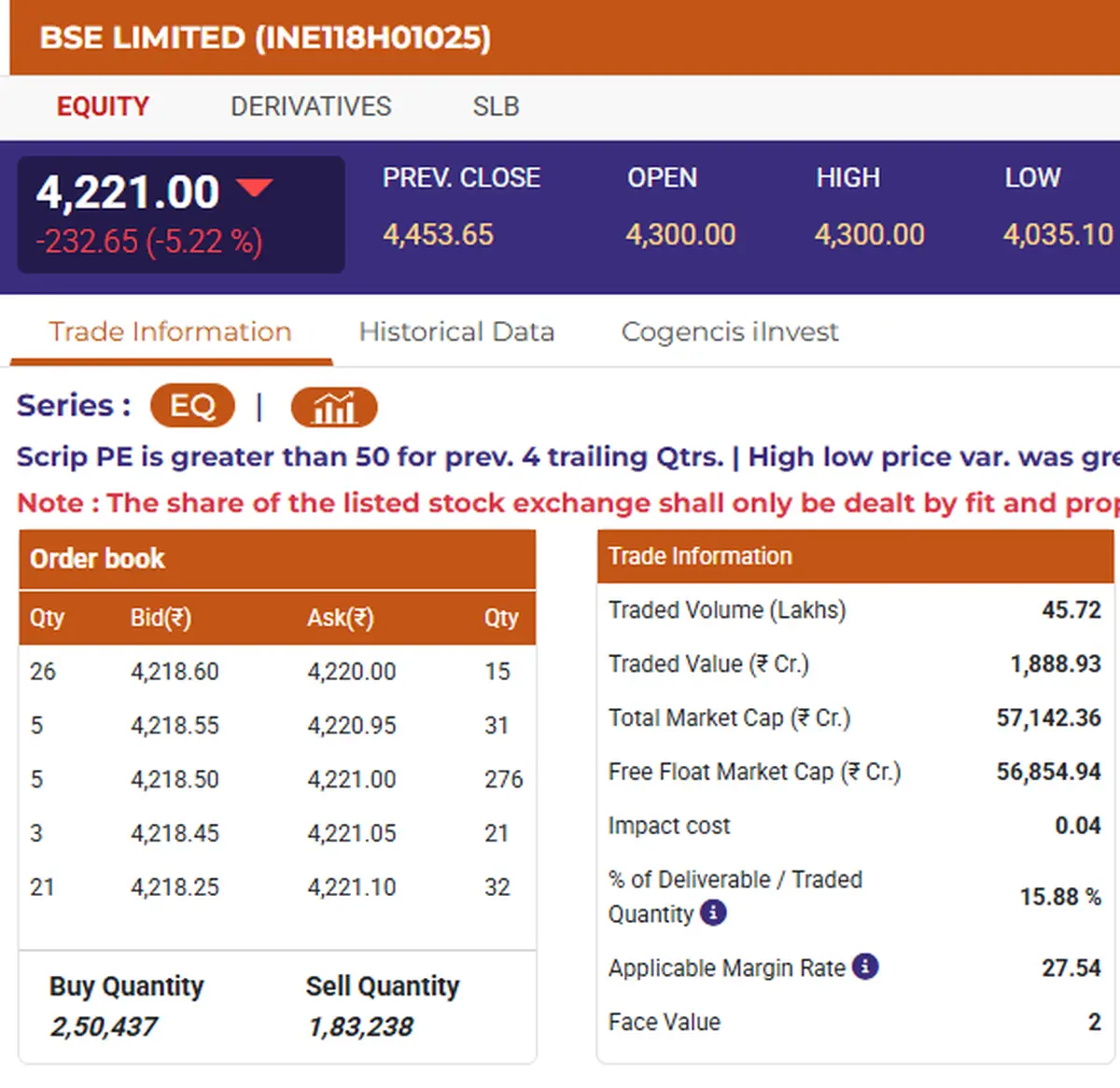This screenshot has width=1120, height=1088.
Task: Click Traded Volume value 45.72
Action: (1071, 610)
